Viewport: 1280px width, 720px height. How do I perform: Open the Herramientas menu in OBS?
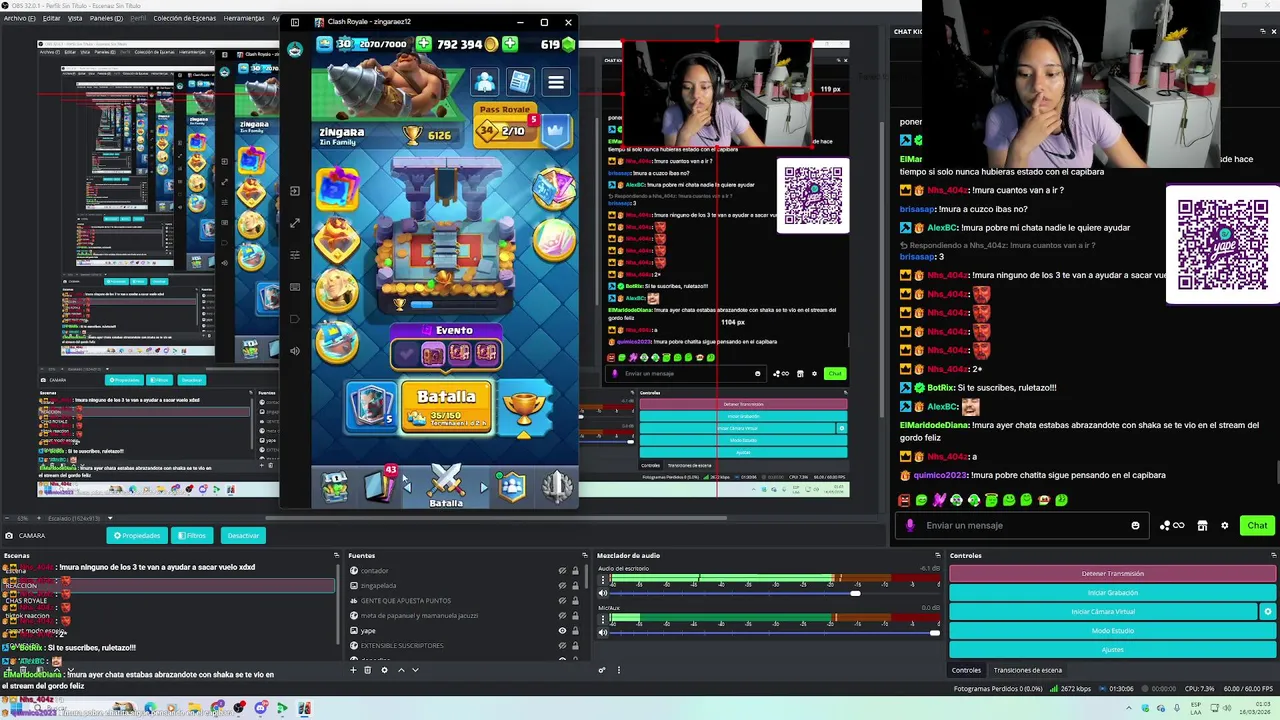[x=244, y=18]
